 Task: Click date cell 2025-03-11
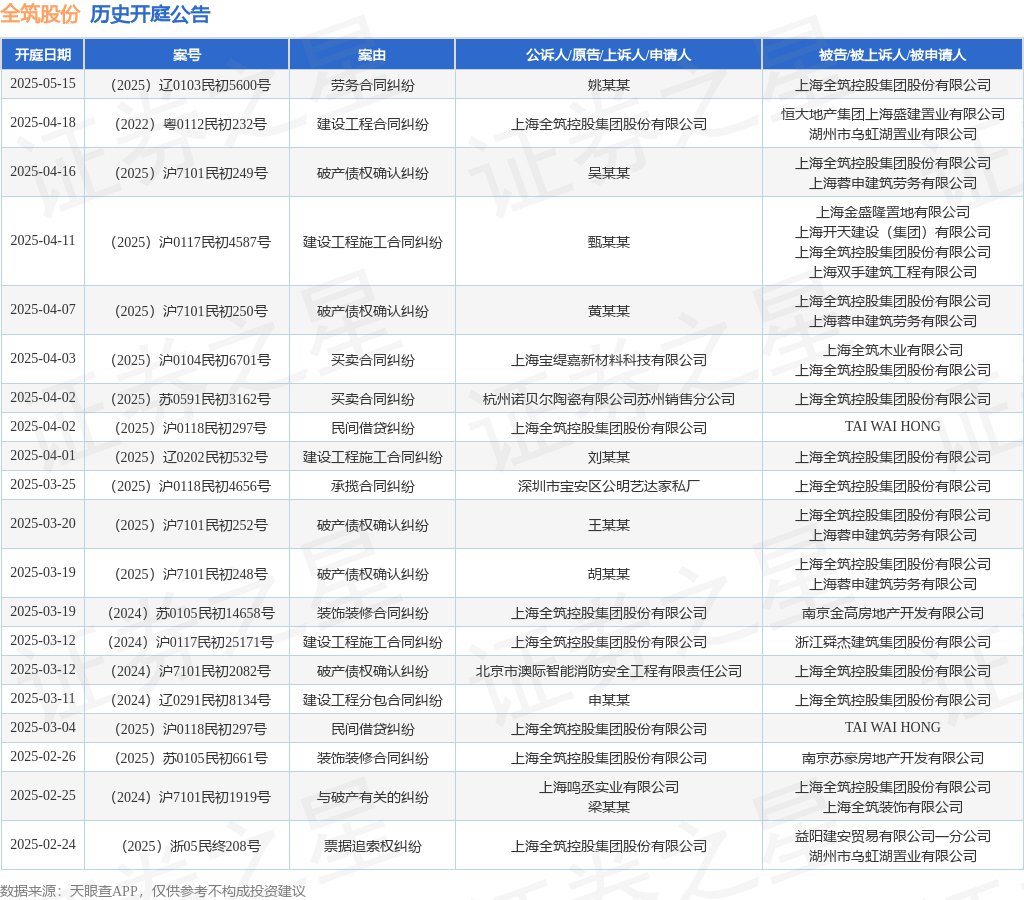point(42,699)
